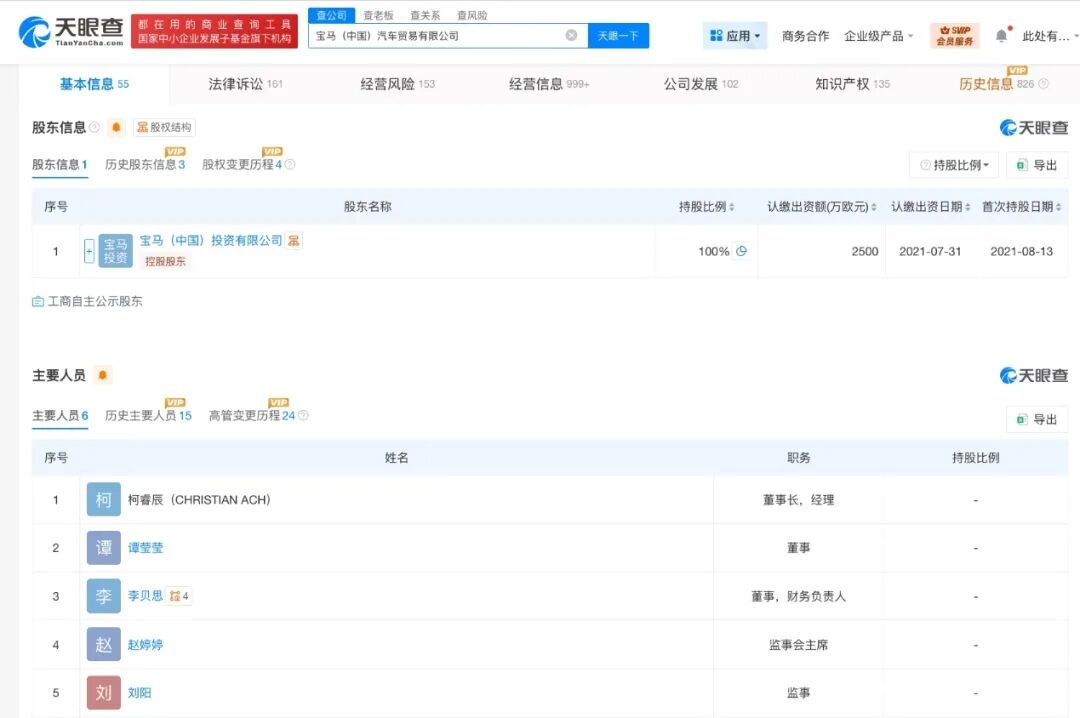This screenshot has width=1080, height=718.
Task: Open the notification bell in header
Action: coord(1002,35)
